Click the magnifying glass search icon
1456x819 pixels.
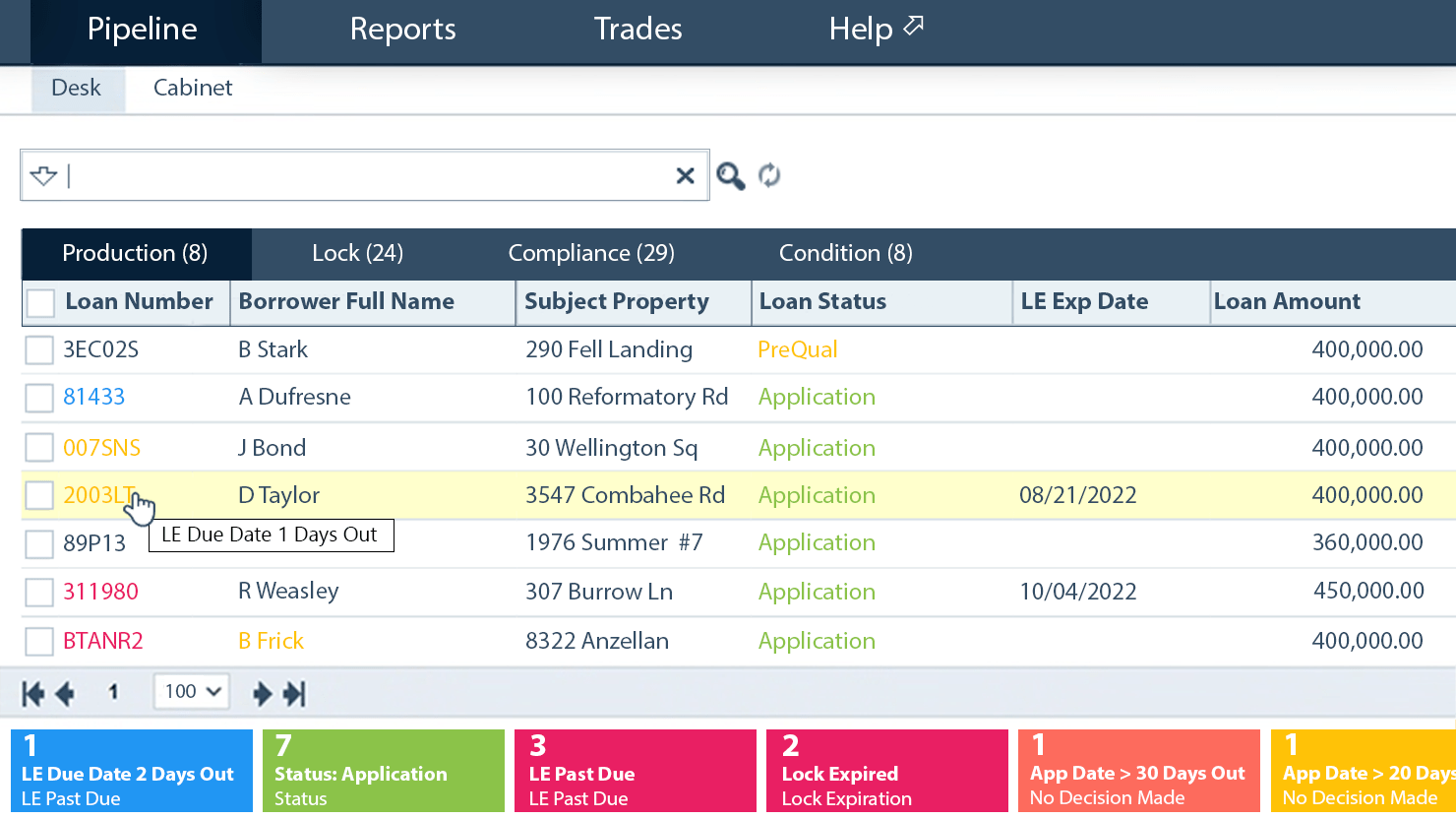(x=730, y=176)
